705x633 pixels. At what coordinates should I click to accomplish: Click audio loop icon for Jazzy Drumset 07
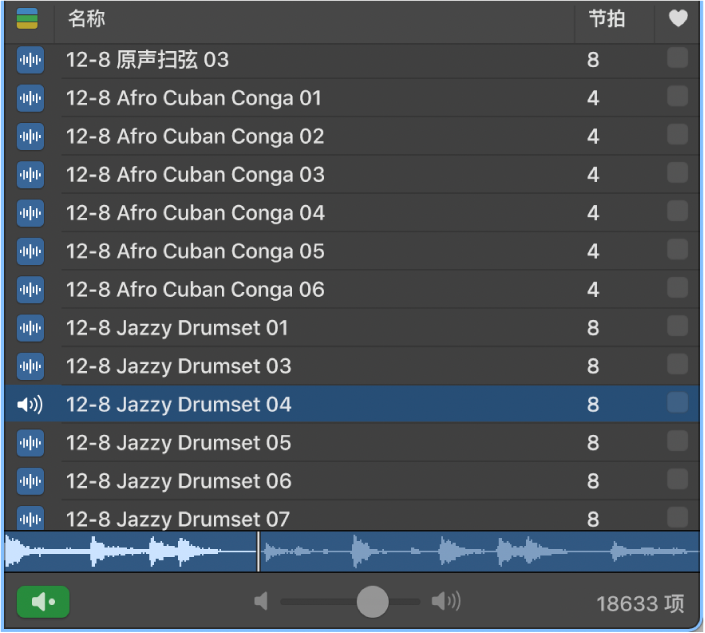click(x=30, y=518)
